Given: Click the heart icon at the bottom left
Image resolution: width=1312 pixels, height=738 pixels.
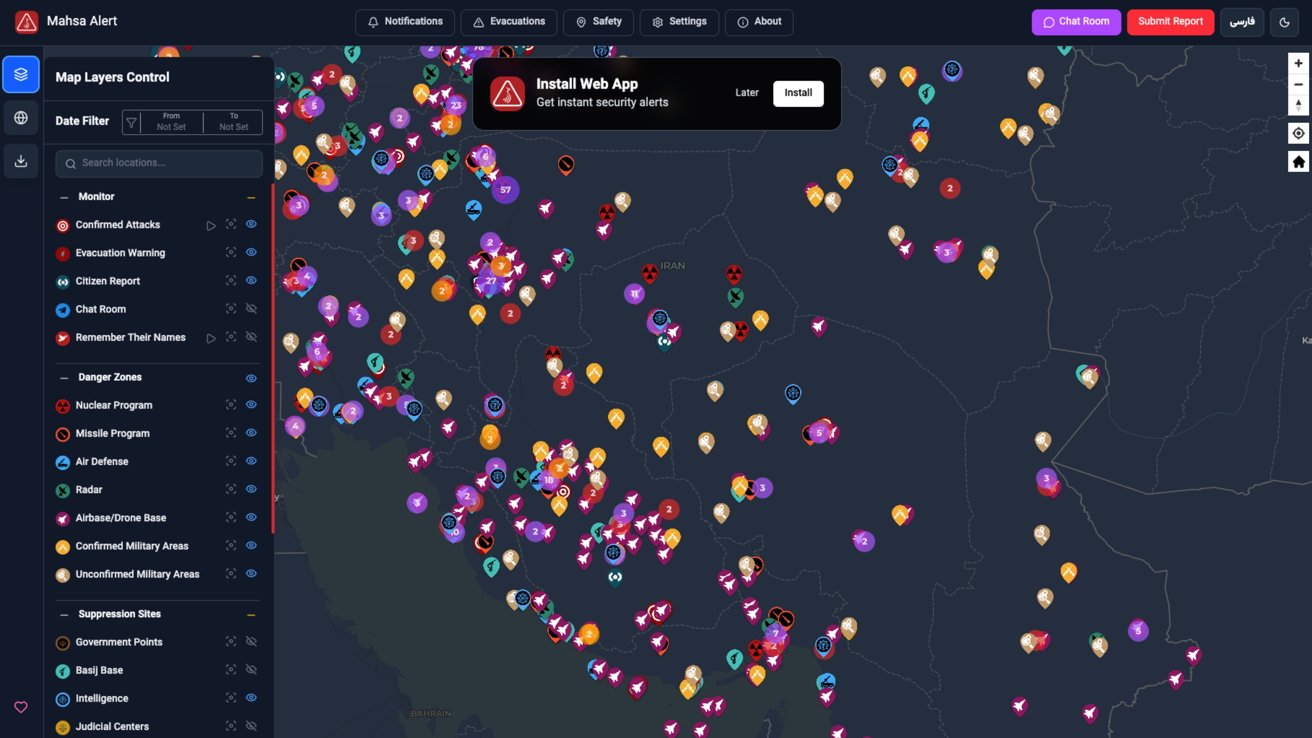Looking at the screenshot, I should coord(20,707).
